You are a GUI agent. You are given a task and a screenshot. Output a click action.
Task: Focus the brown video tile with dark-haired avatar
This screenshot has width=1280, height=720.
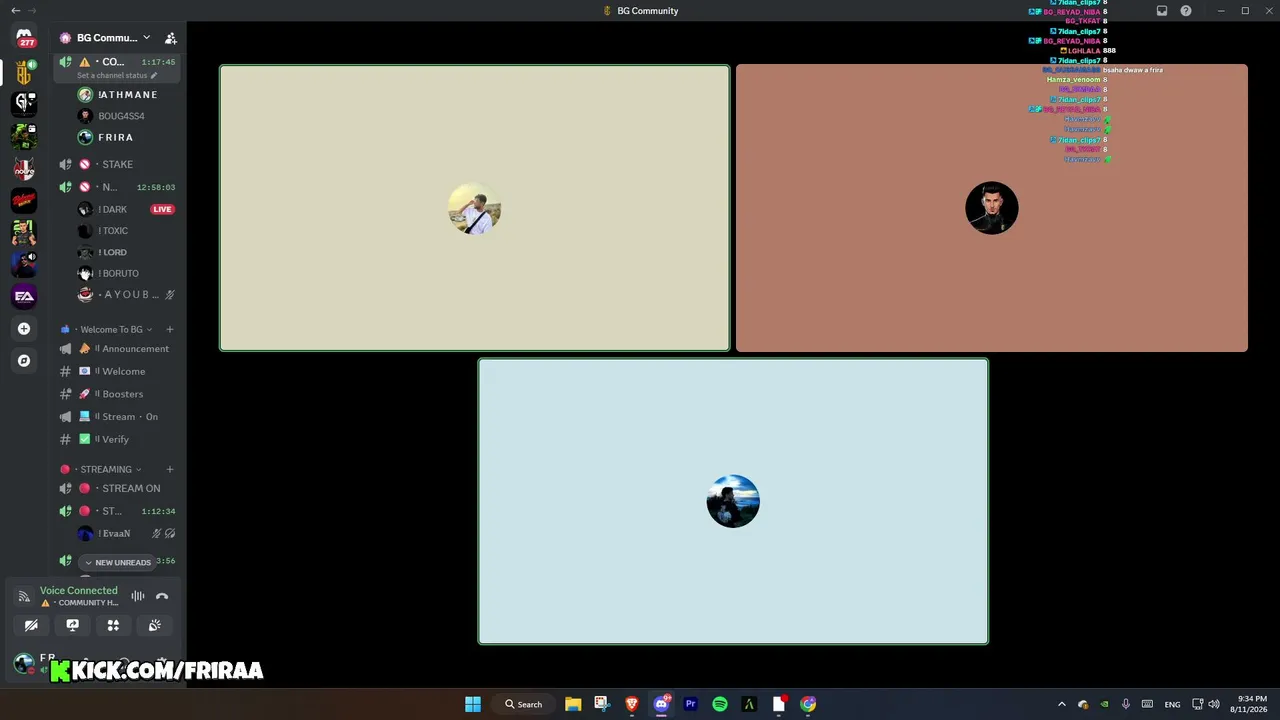coord(992,208)
